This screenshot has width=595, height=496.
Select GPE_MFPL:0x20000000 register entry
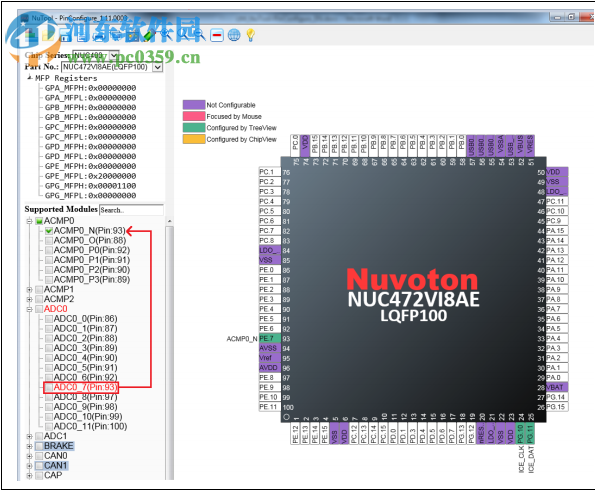pos(90,176)
